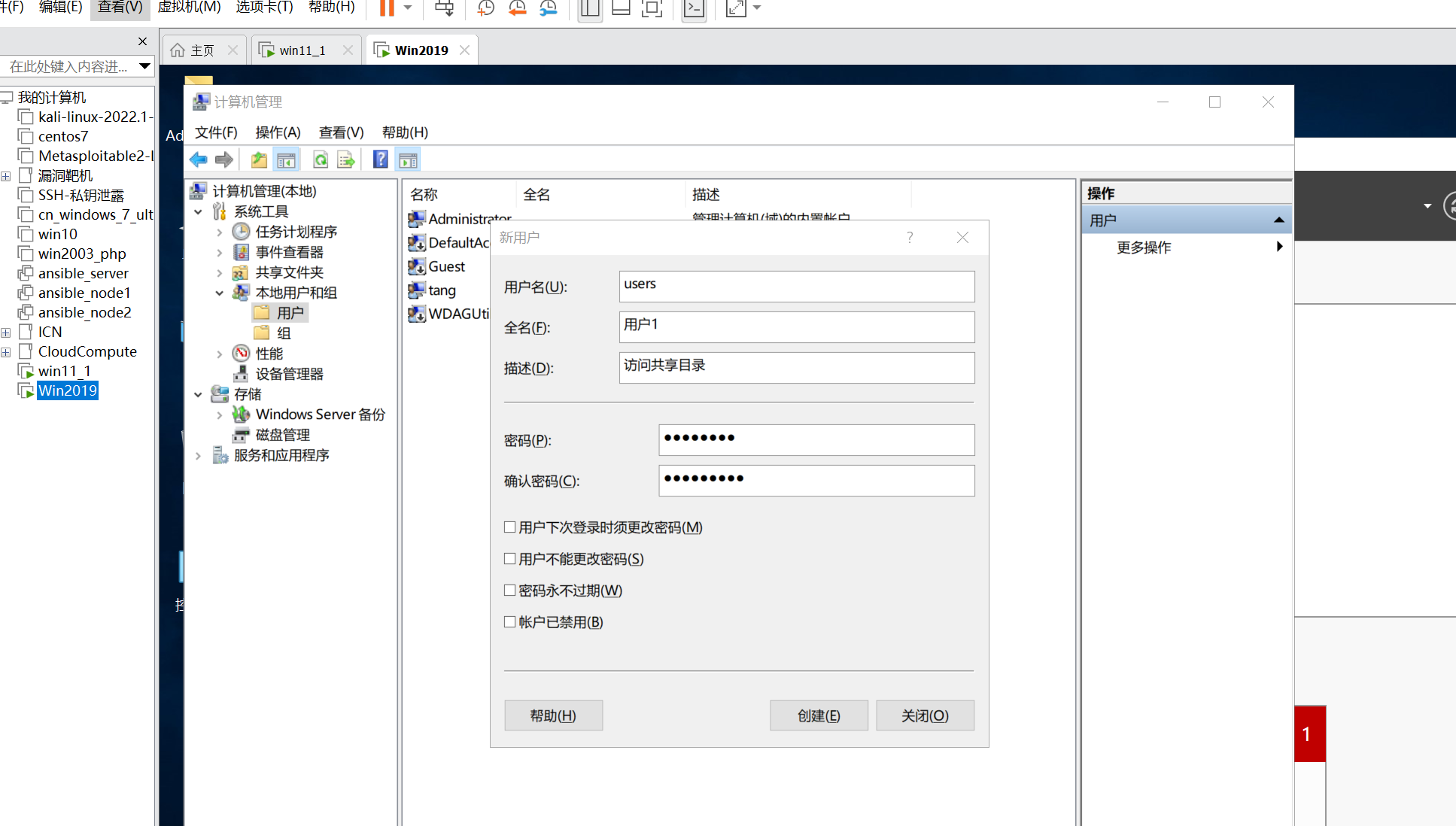Click the 创建(E) create button
Screen dimensions: 1456x826
click(x=819, y=715)
